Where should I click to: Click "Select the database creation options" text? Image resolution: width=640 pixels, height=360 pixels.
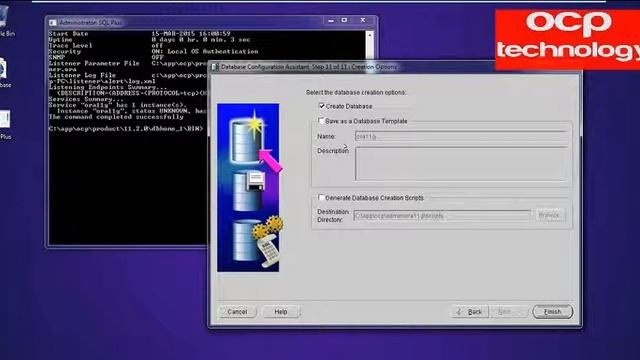click(356, 93)
